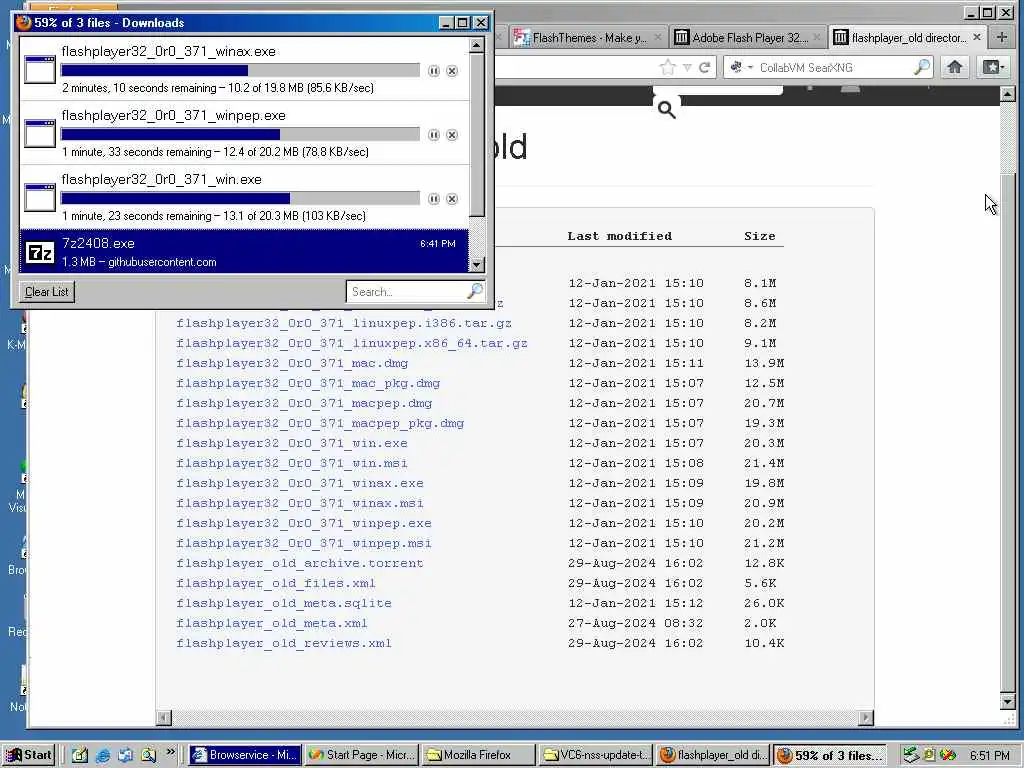This screenshot has height=768, width=1024.
Task: Click the flashplayer32_0r0_371_win.msi link
Action: [x=291, y=463]
